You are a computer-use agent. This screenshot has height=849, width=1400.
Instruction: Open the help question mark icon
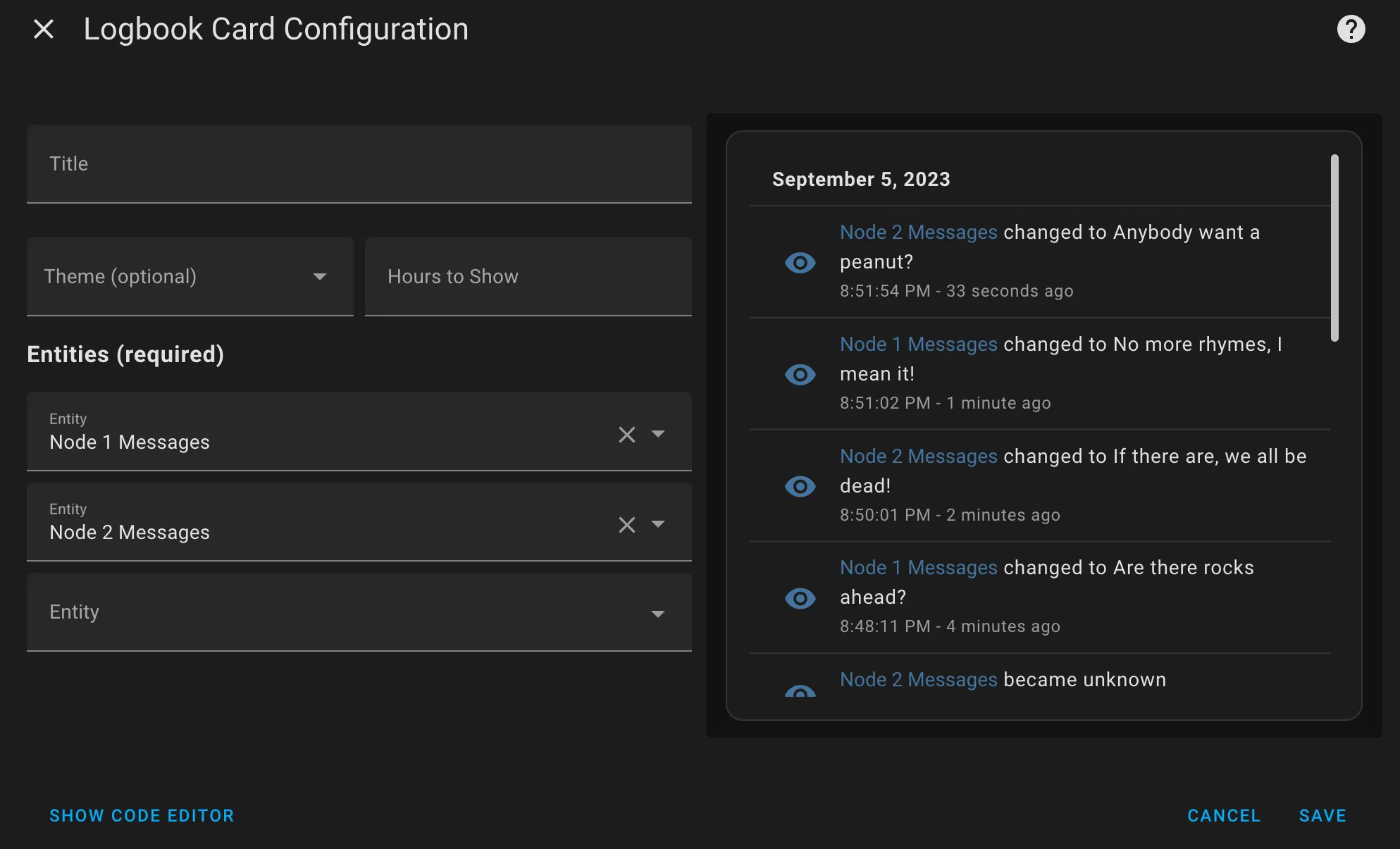(x=1350, y=30)
